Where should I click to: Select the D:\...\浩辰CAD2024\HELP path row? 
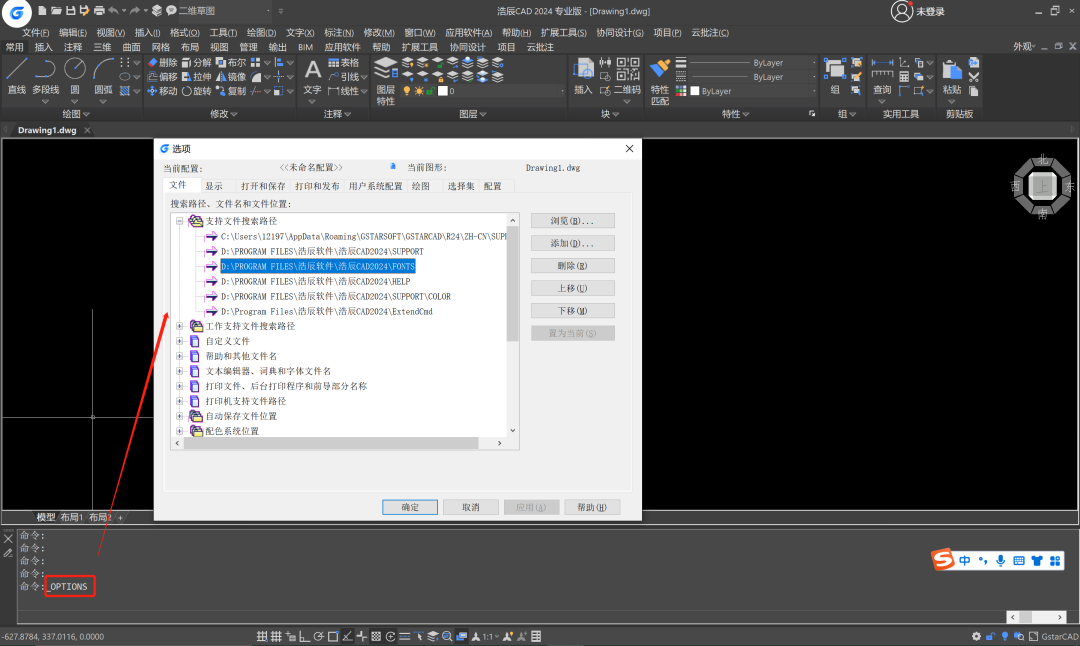315,281
